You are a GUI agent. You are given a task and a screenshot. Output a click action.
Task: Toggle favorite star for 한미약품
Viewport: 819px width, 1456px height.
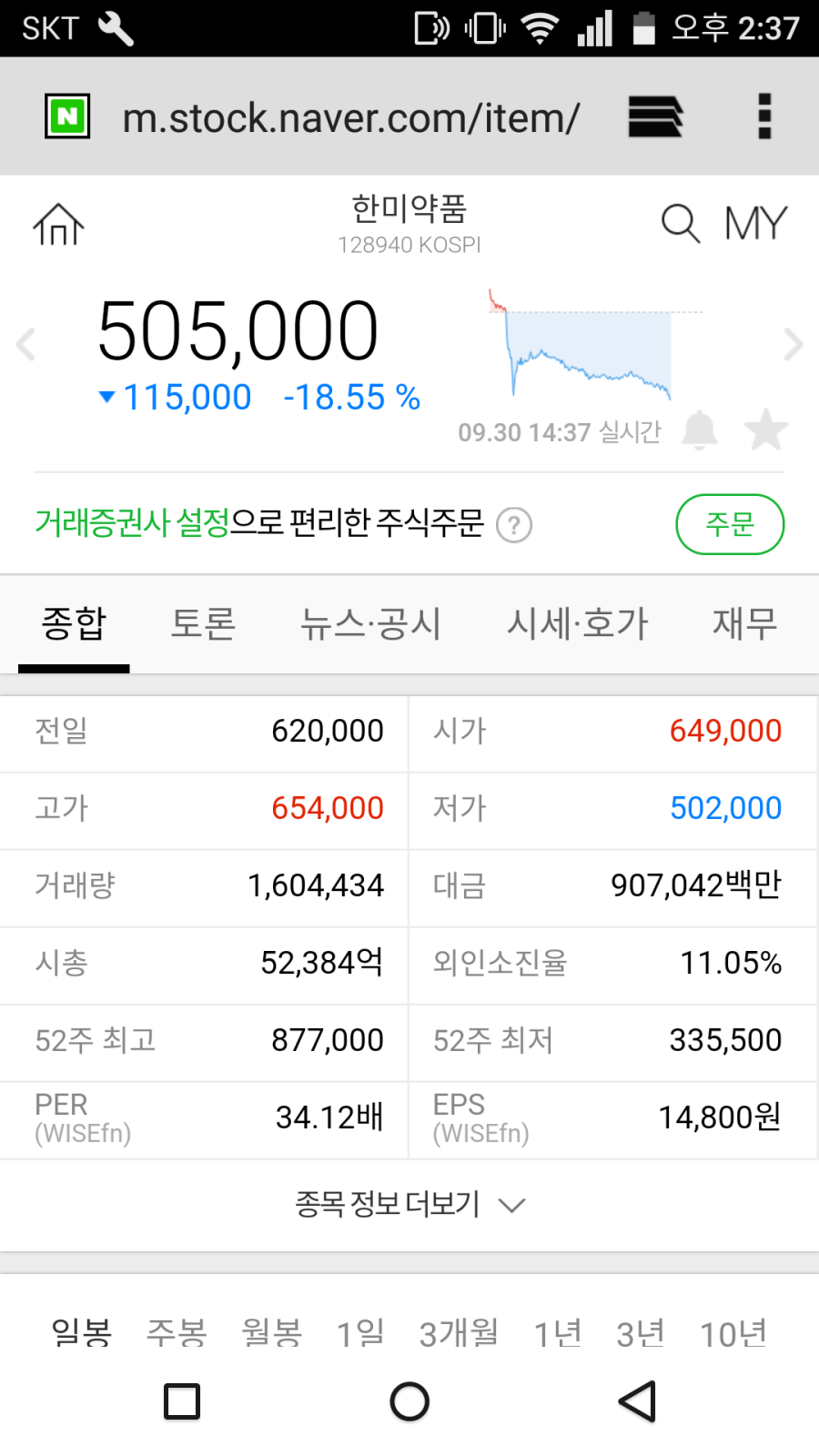tap(765, 430)
